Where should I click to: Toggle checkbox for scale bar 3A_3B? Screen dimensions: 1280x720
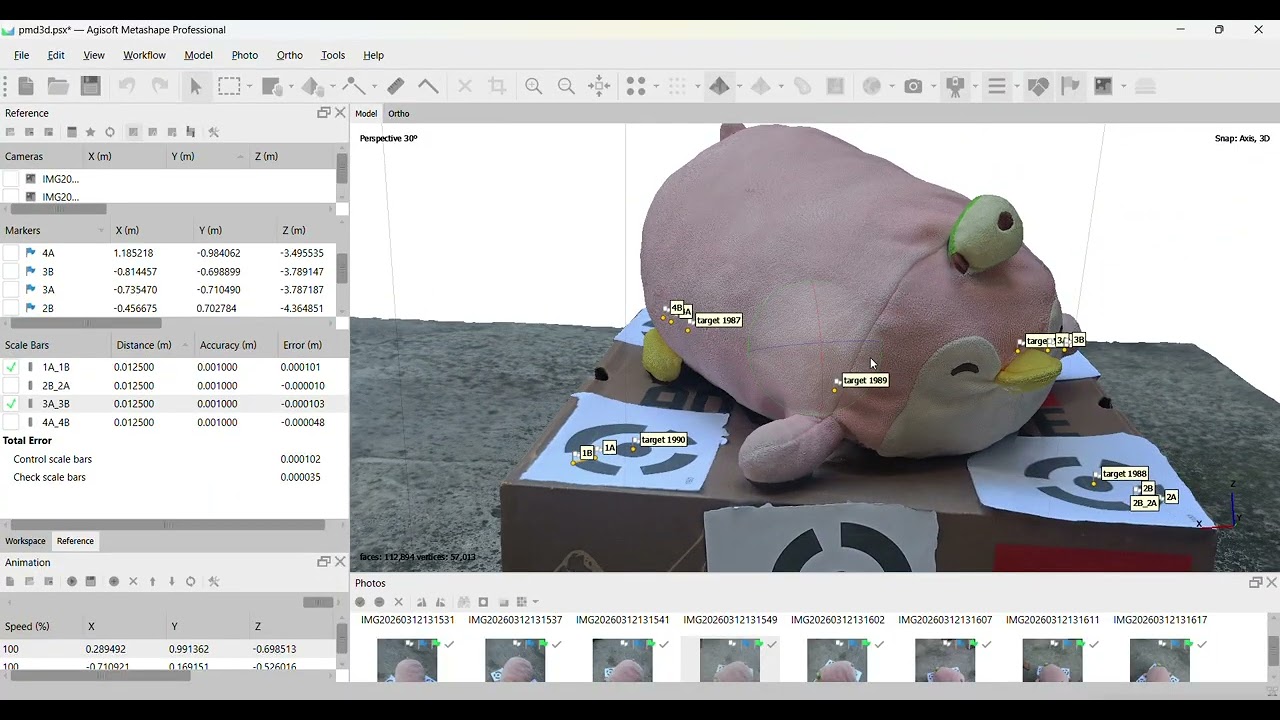(x=11, y=404)
